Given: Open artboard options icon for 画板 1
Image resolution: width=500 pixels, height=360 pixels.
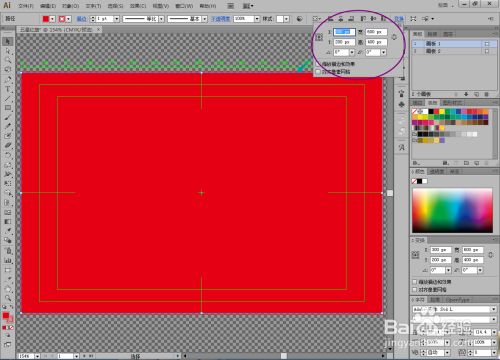Looking at the screenshot, I should pos(487,44).
